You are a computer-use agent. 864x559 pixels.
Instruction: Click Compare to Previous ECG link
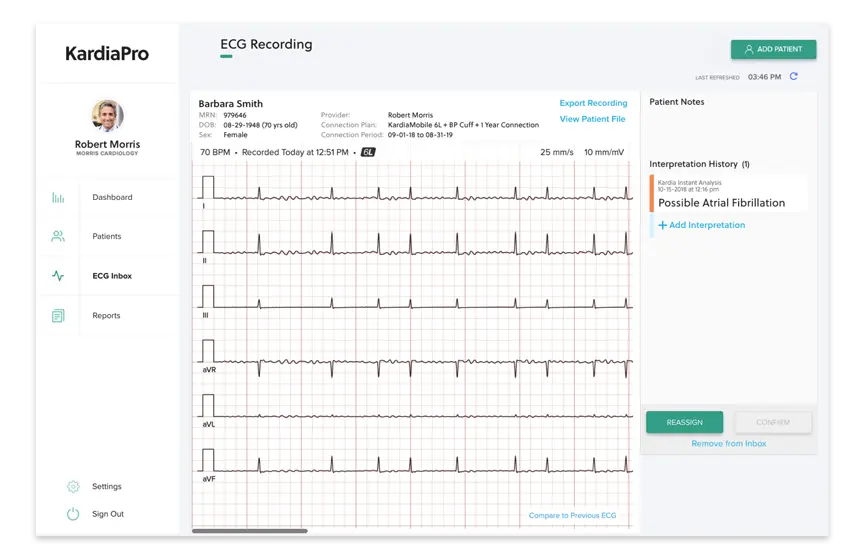click(x=572, y=516)
